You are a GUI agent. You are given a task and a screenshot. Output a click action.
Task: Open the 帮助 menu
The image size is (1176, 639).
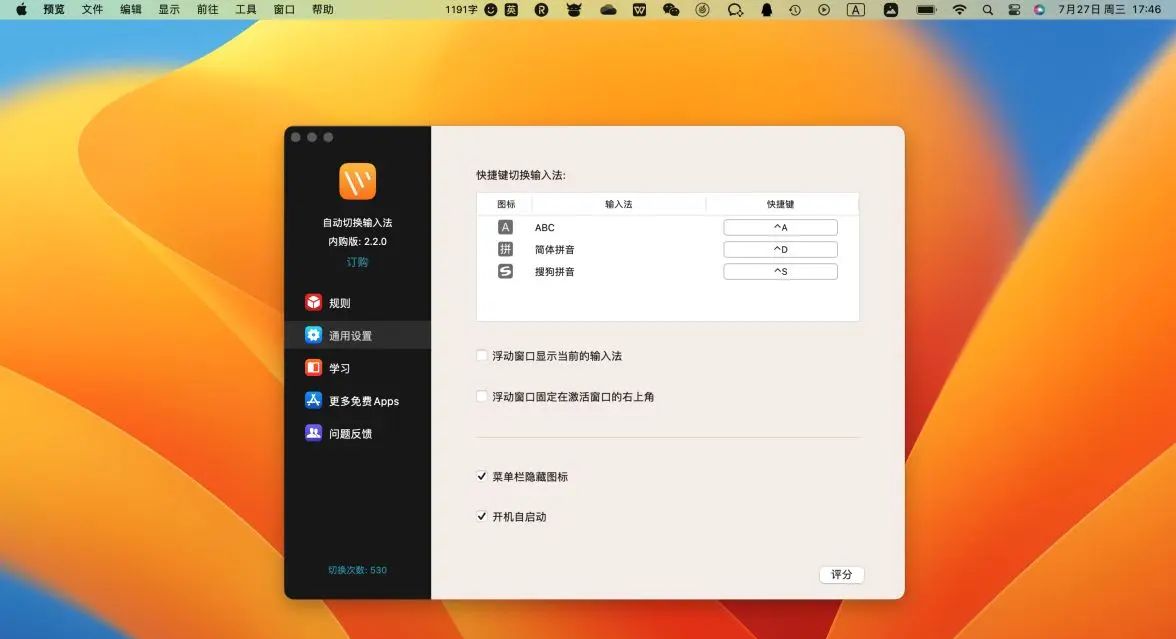[321, 10]
